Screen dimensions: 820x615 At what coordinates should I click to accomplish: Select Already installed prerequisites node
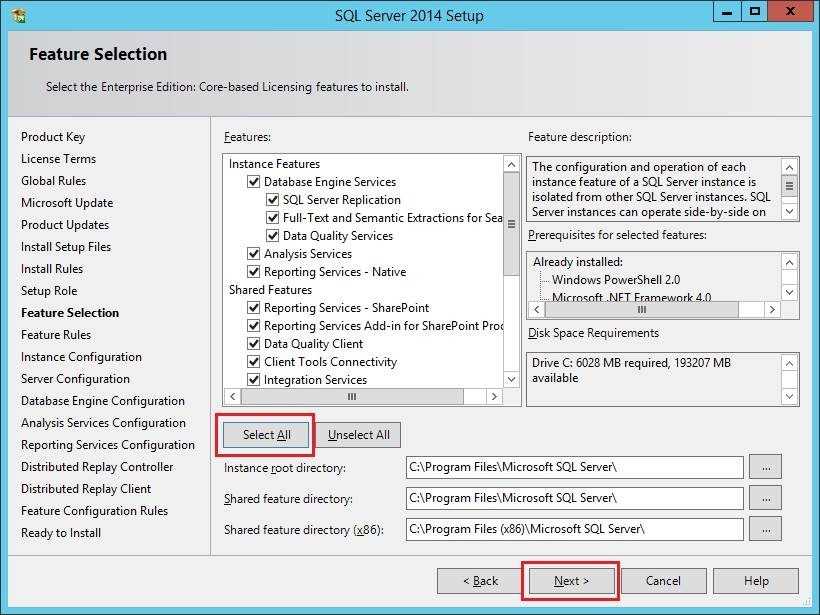[577, 262]
